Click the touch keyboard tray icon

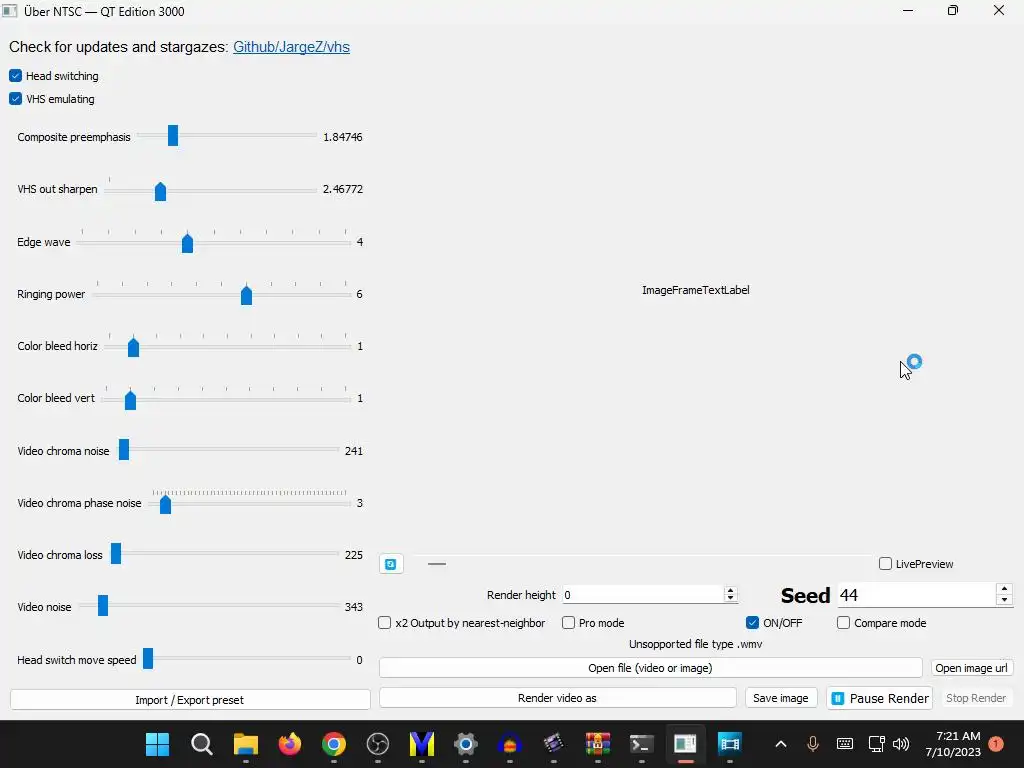coord(844,744)
